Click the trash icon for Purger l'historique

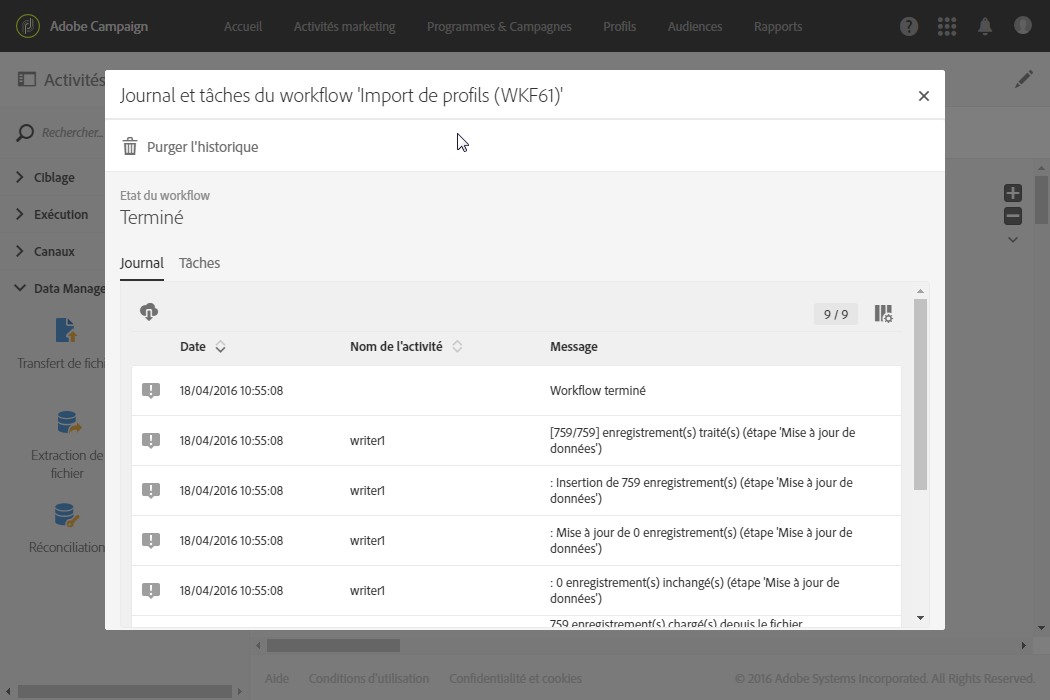[130, 146]
